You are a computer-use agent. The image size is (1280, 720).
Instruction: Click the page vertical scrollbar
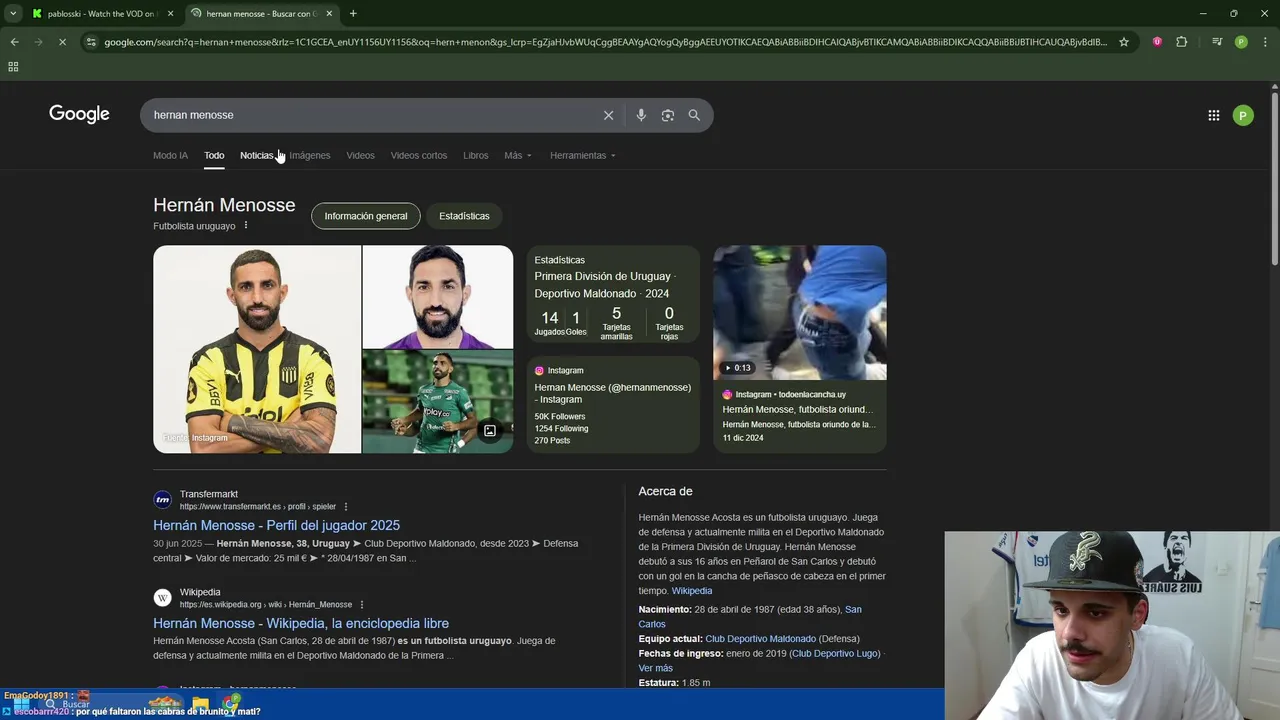1274,180
